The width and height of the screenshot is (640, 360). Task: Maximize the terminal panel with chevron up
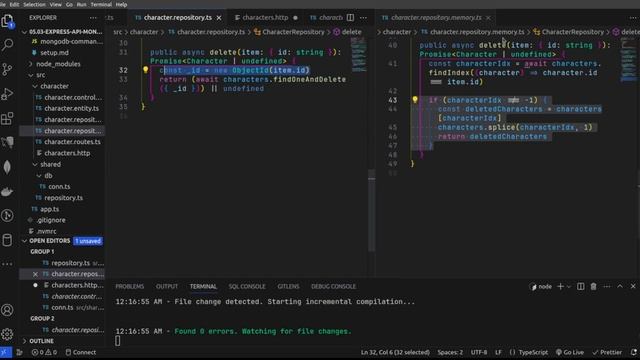pyautogui.click(x=620, y=287)
